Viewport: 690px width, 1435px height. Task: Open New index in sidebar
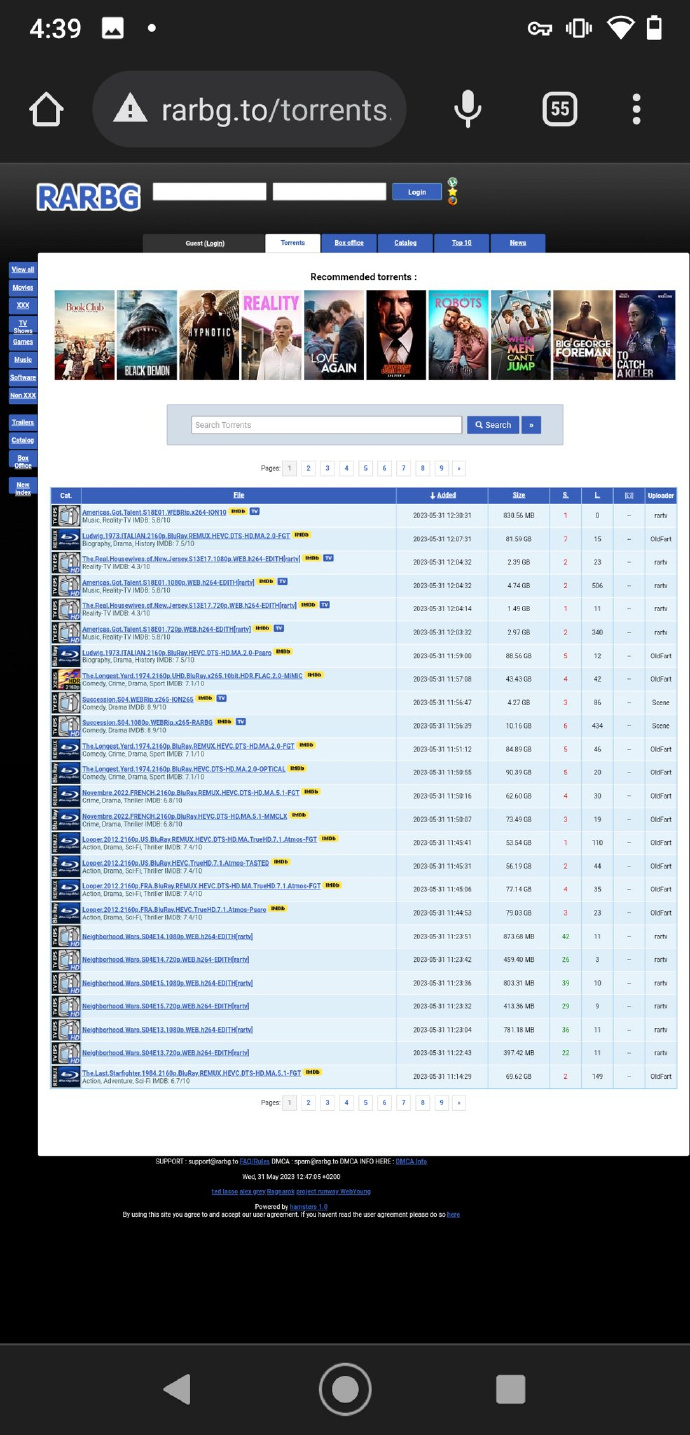click(x=22, y=488)
